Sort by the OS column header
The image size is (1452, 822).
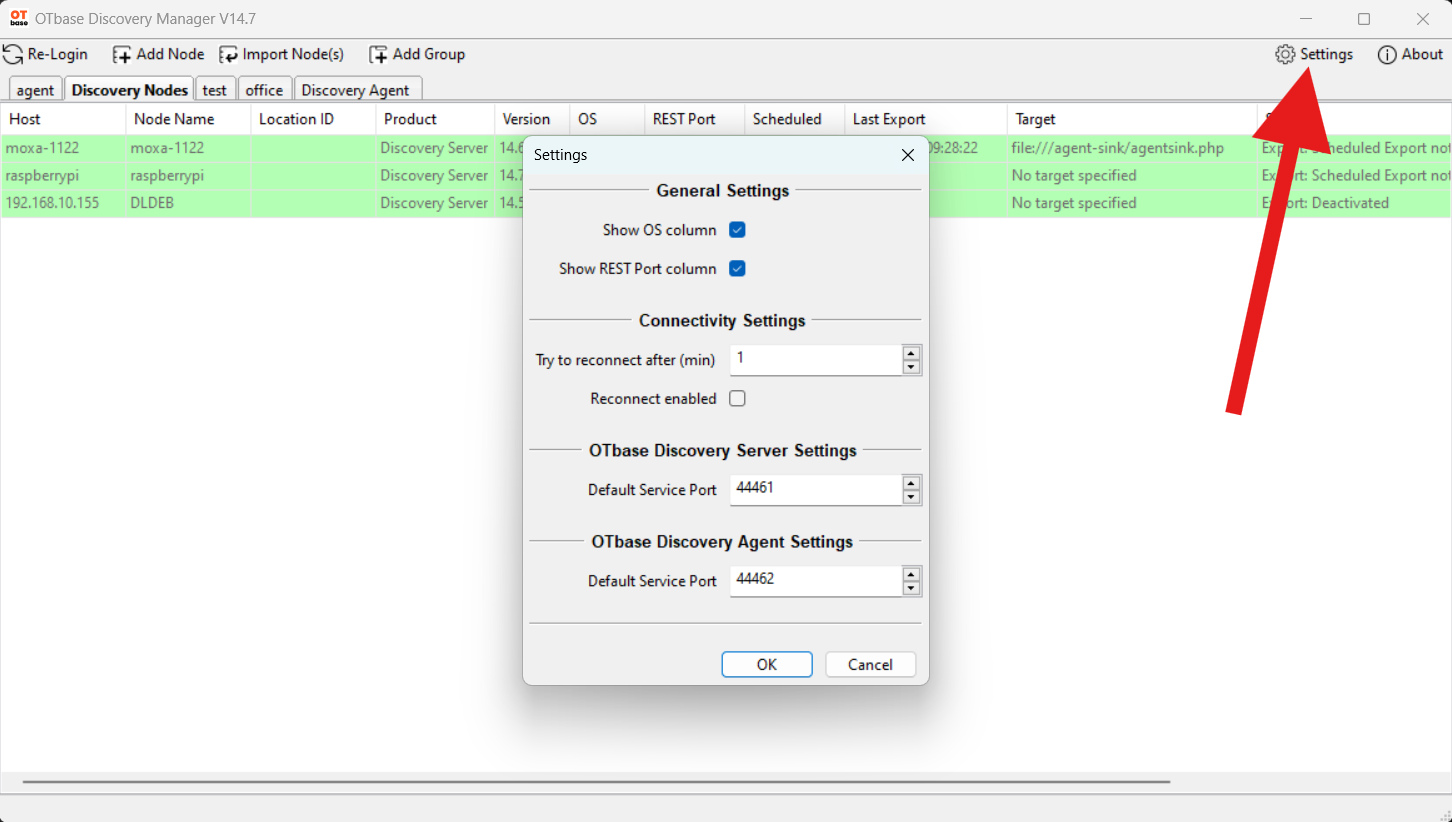(x=607, y=119)
